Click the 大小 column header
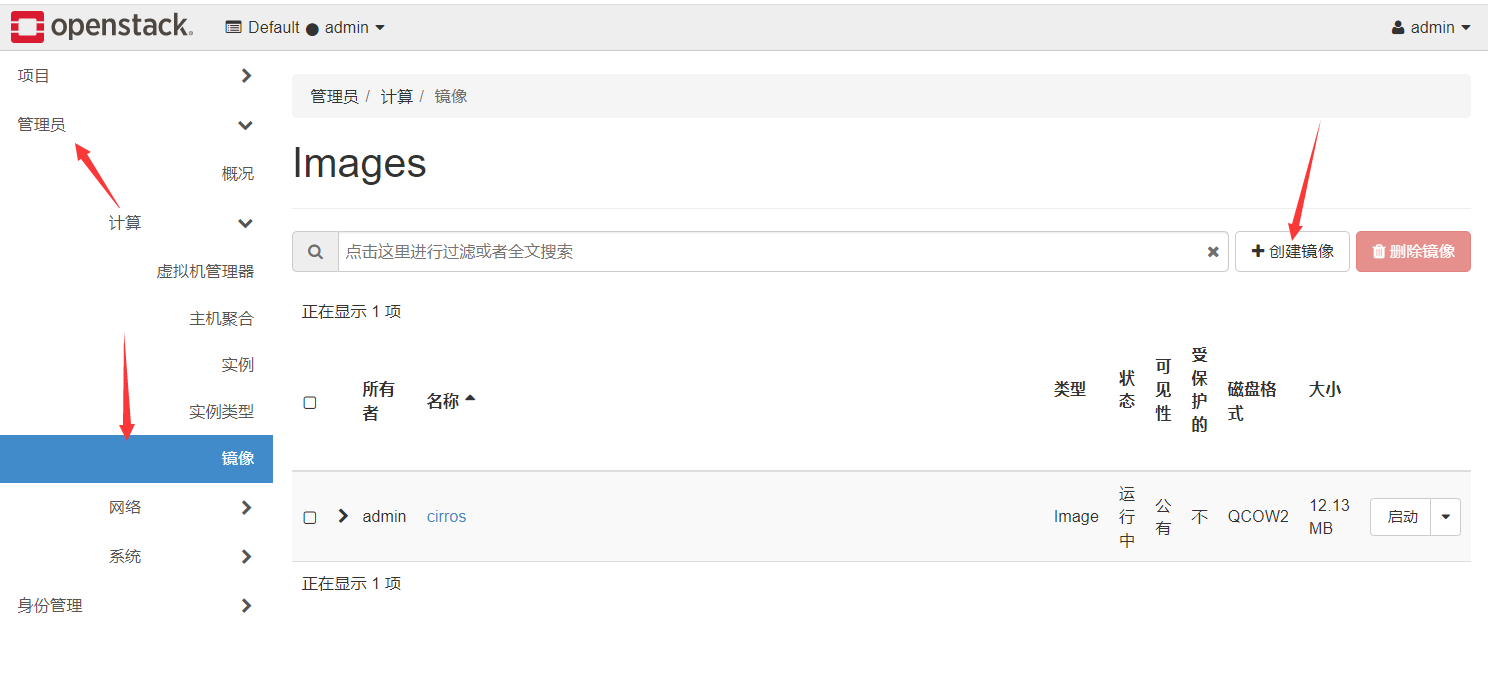 [1325, 389]
